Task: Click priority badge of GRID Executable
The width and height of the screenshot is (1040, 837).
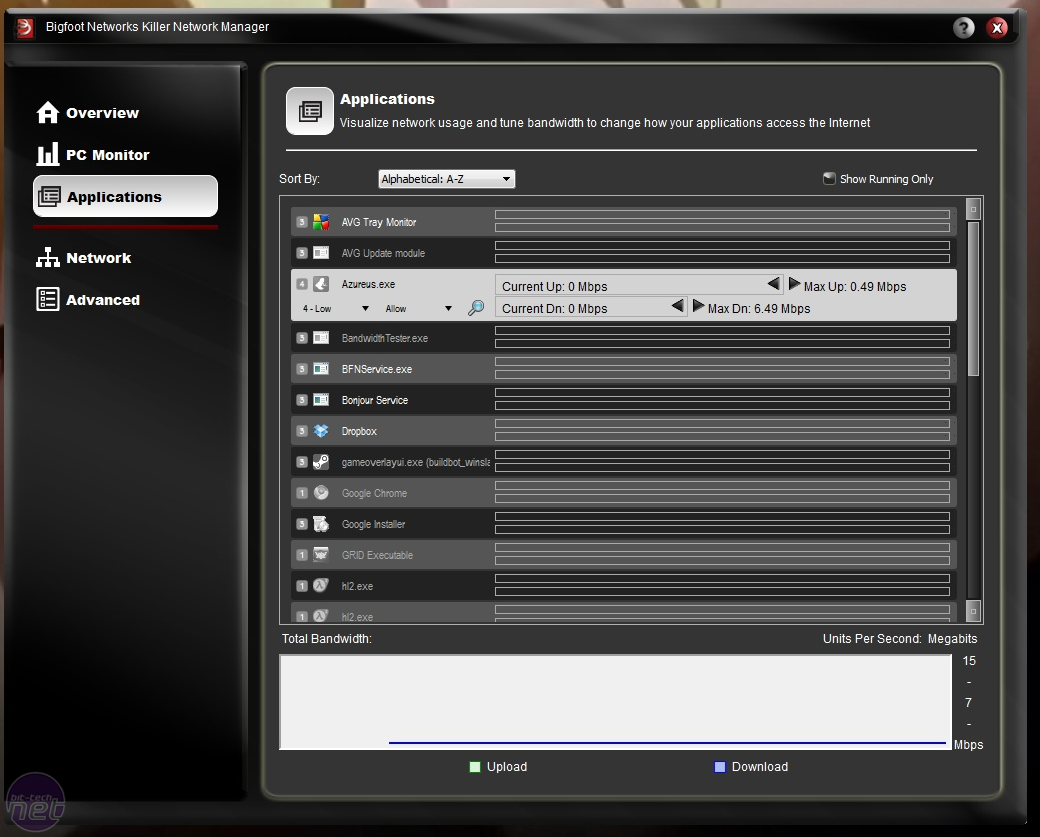Action: click(x=302, y=554)
